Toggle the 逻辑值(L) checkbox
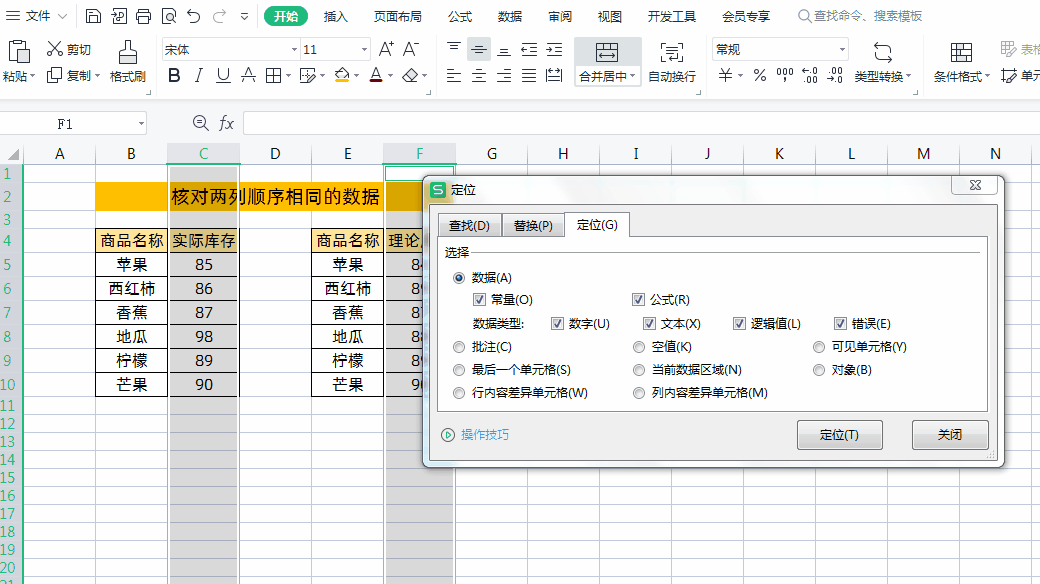Viewport: 1040px width, 584px height. [x=739, y=323]
